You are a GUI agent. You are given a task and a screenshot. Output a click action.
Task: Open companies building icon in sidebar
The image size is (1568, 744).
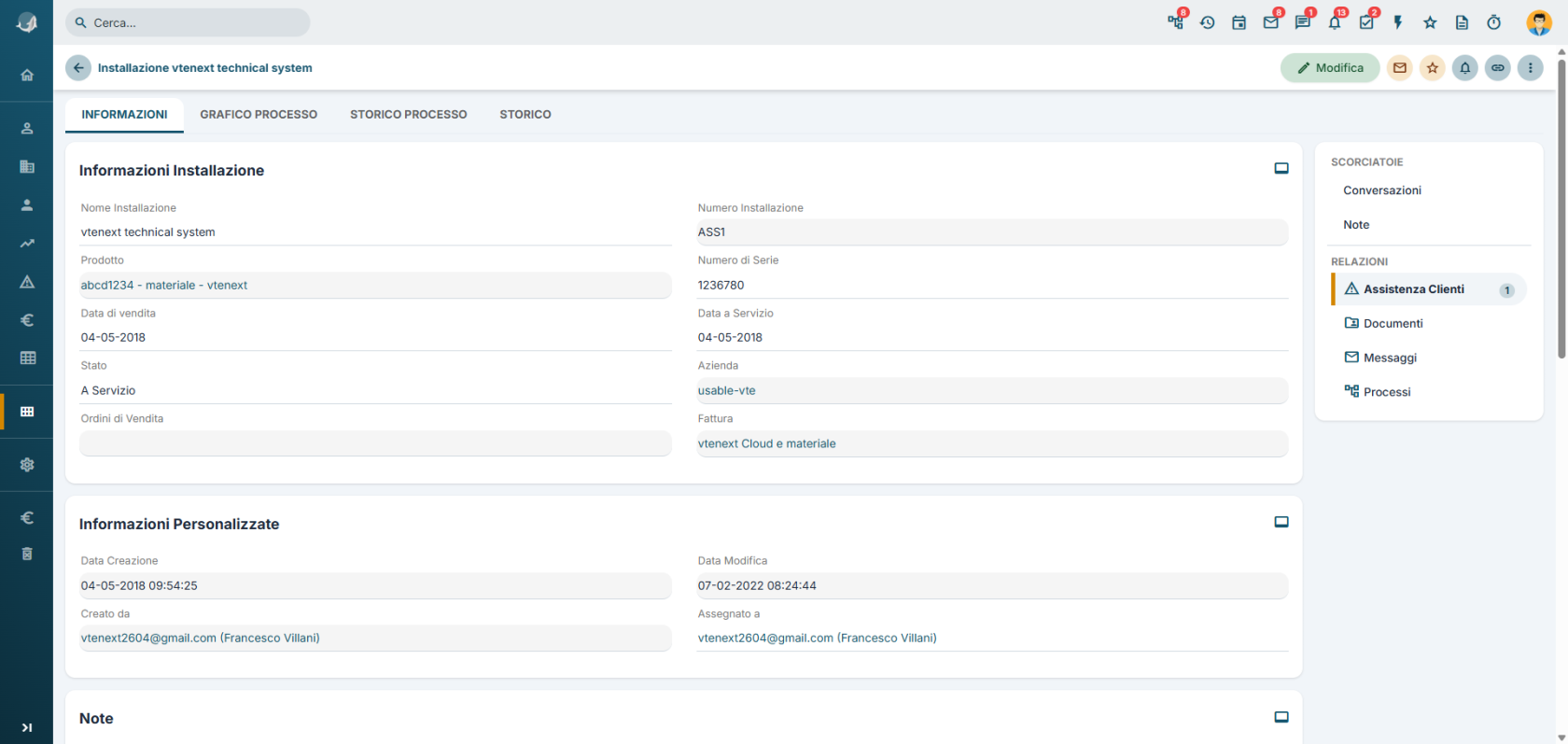point(27,166)
